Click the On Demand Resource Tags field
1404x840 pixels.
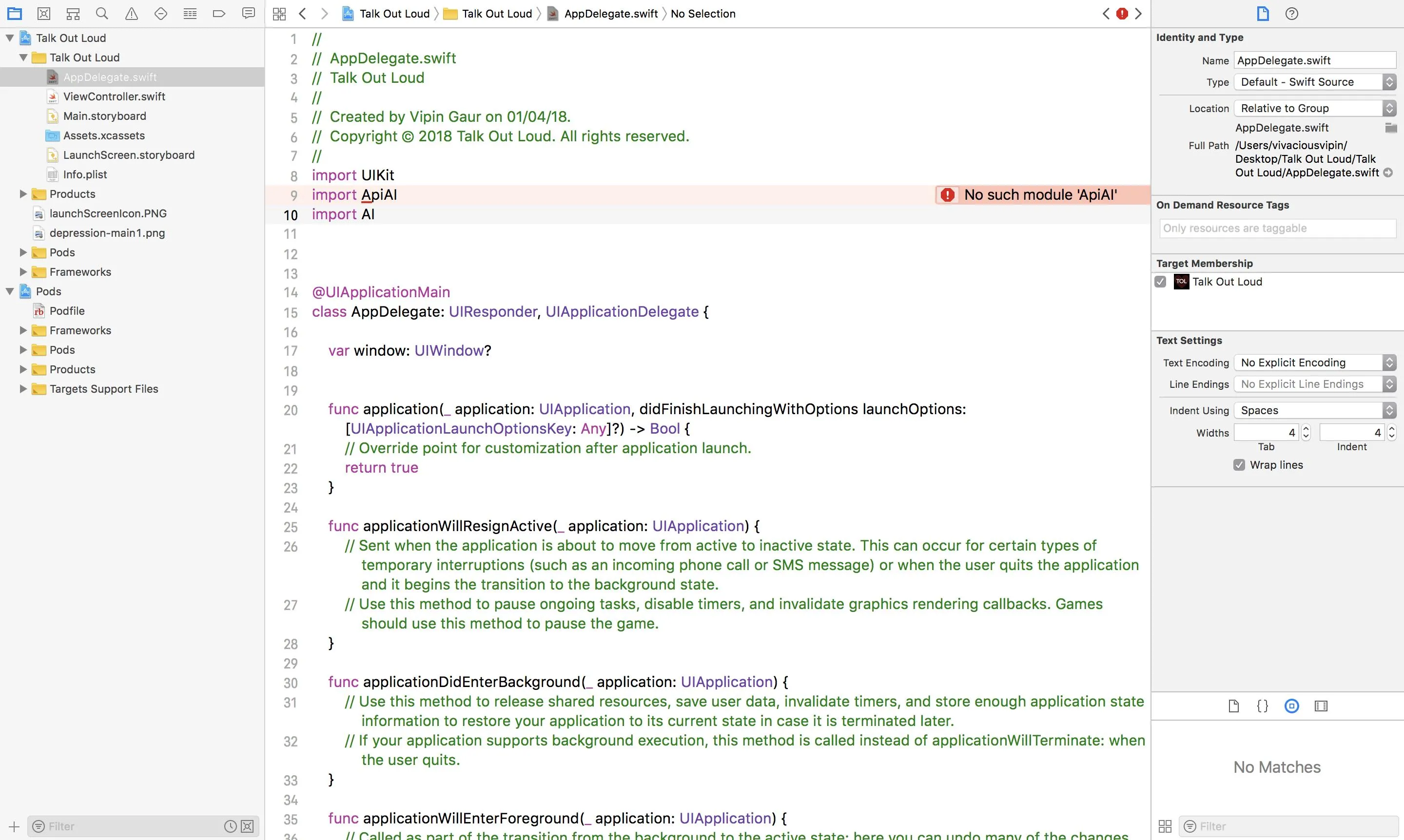pos(1277,228)
